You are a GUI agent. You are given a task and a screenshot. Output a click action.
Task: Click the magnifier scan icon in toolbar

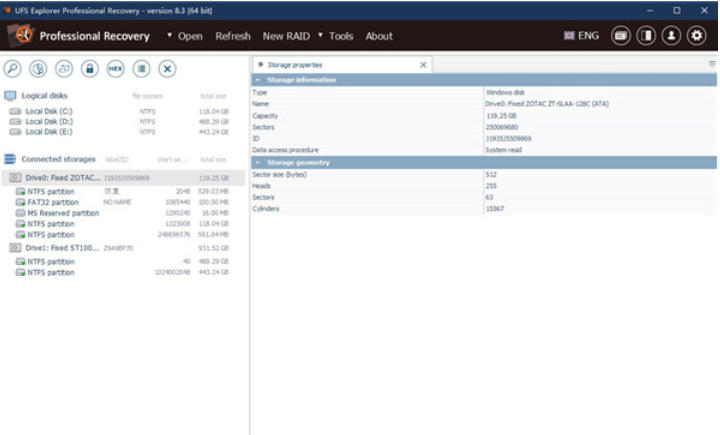[x=13, y=68]
